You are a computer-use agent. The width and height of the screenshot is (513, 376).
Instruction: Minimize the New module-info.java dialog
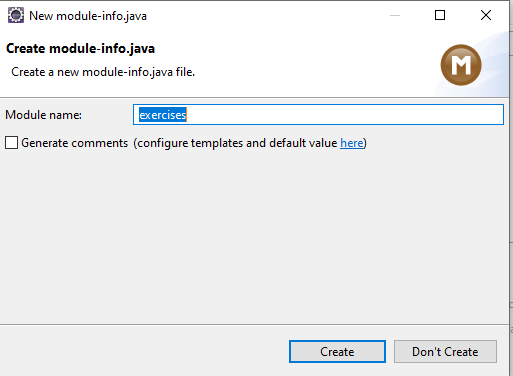pyautogui.click(x=395, y=15)
